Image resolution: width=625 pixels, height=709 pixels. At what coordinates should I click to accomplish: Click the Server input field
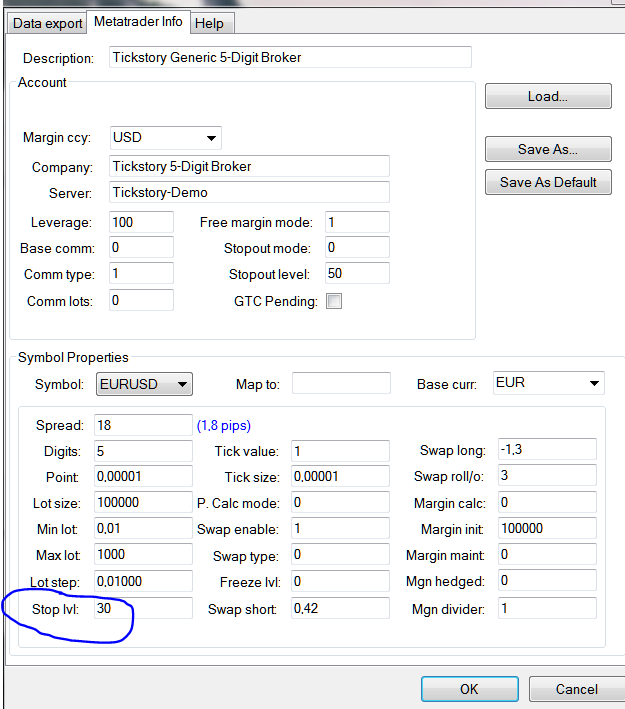(249, 193)
